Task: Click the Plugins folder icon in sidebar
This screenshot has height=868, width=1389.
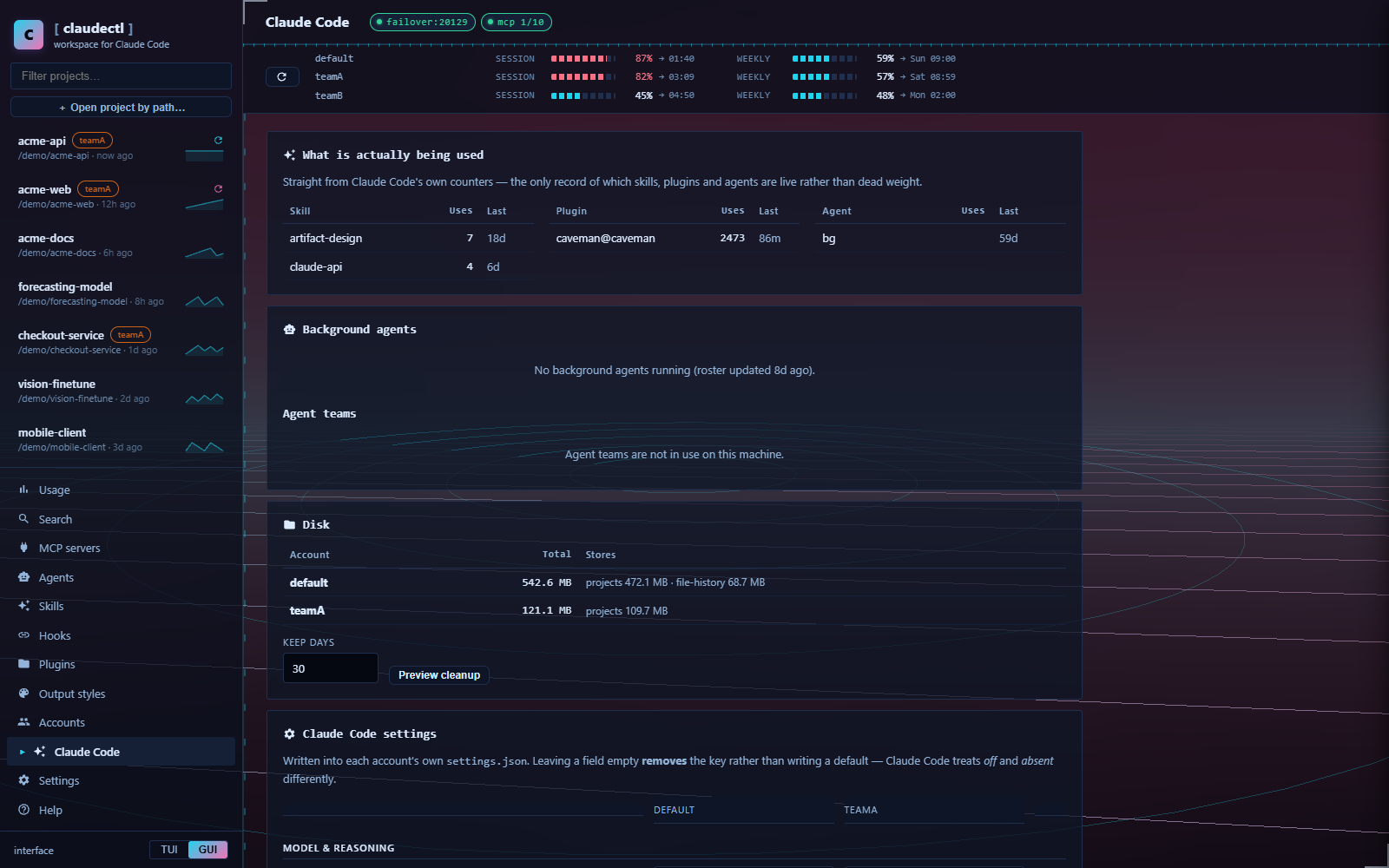Action: pyautogui.click(x=23, y=664)
